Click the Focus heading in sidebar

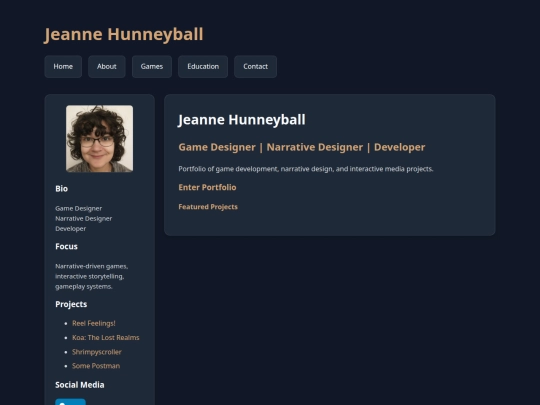pyautogui.click(x=66, y=247)
